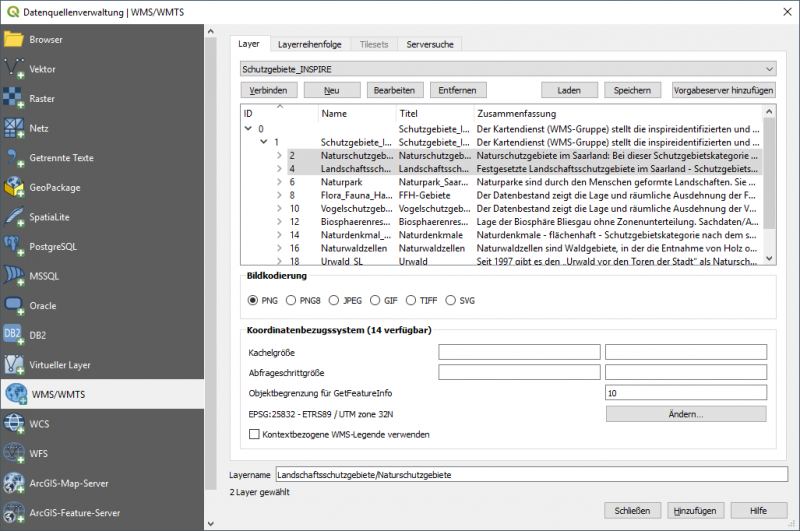The width and height of the screenshot is (800, 531).
Task: Expand the Naturwaldzellen row ID 16
Action: [x=279, y=248]
